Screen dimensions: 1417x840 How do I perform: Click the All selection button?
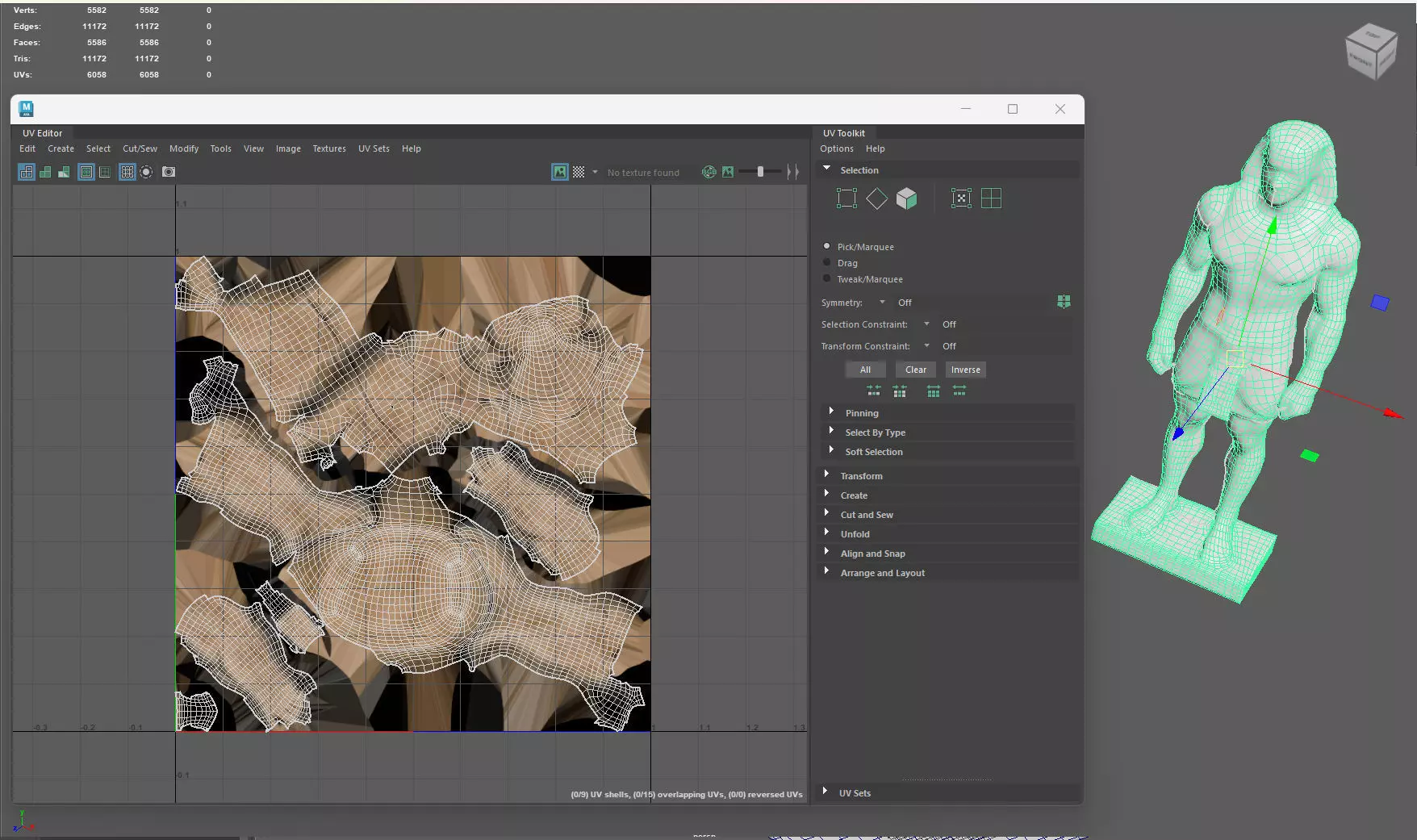click(x=865, y=370)
